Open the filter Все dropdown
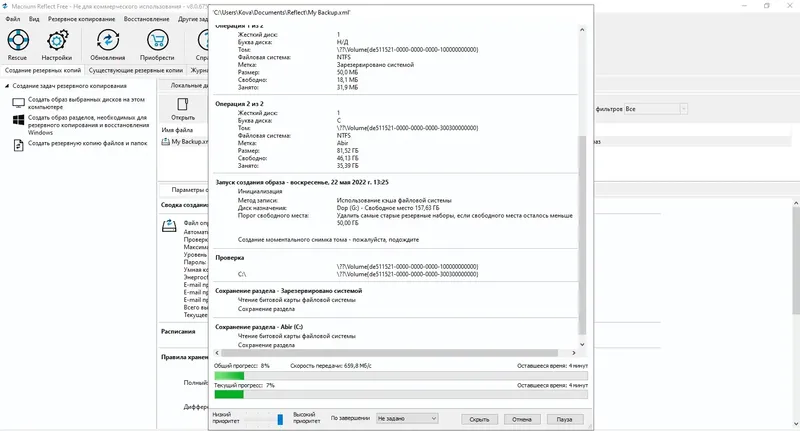The height and width of the screenshot is (431, 800). tap(656, 109)
